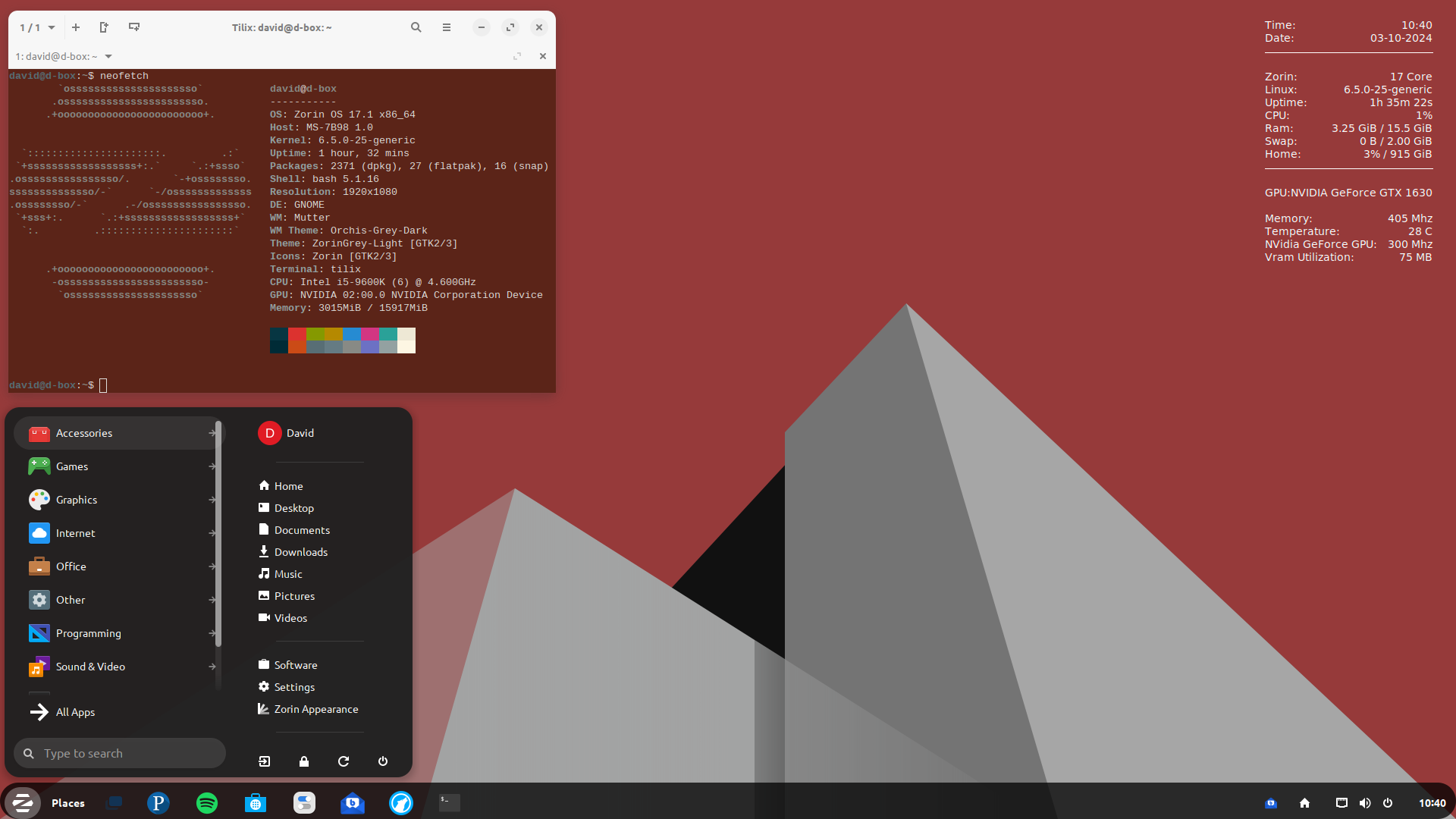Open Videos from the menu
1456x819 pixels.
(x=283, y=618)
